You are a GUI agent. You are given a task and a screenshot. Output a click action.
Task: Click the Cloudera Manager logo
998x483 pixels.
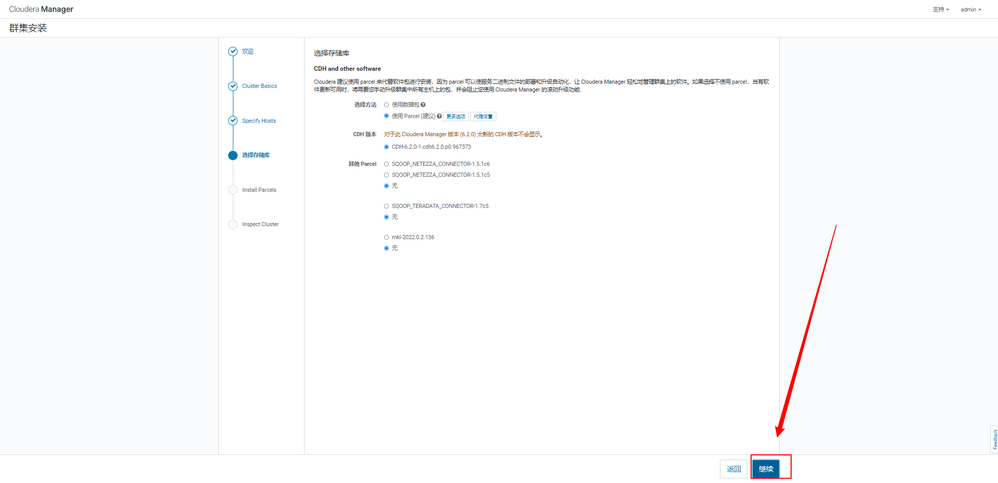[41, 10]
